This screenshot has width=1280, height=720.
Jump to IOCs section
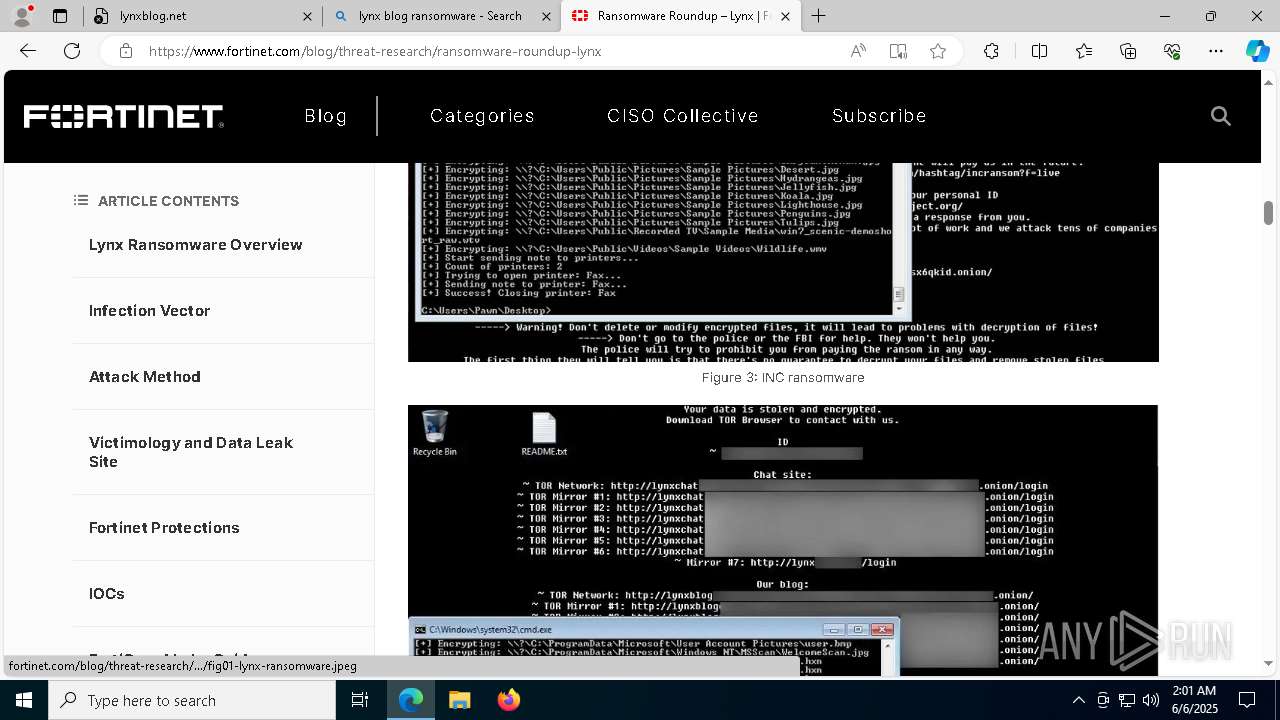[107, 594]
